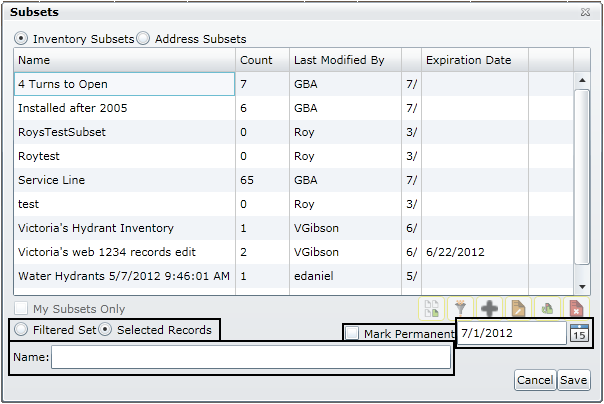Viewport: 604px width, 404px height.
Task: Select Address Subsets radio button
Action: (143, 39)
